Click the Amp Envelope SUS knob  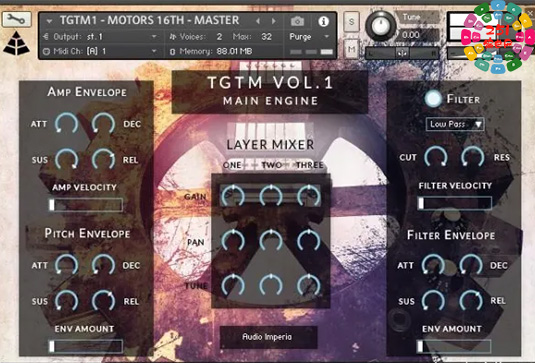pos(67,159)
